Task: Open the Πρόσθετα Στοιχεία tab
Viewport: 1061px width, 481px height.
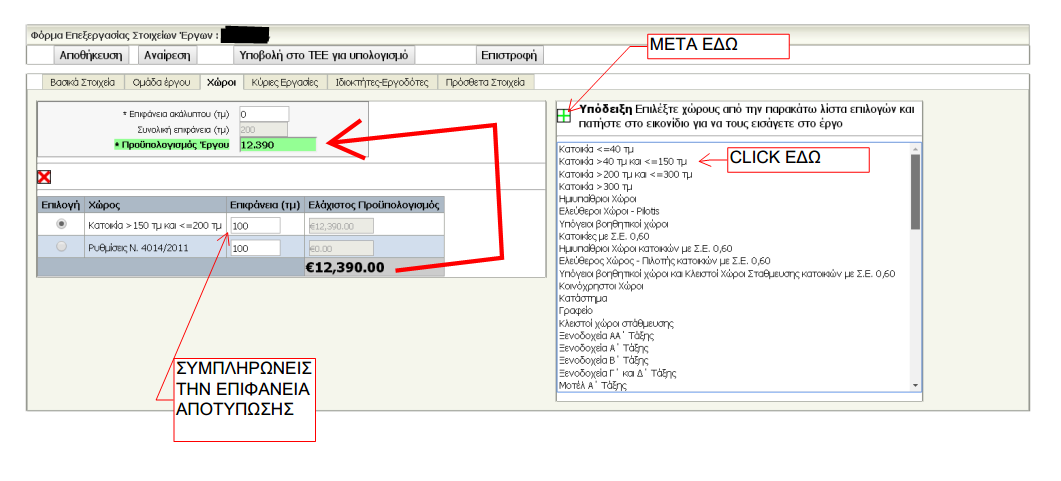Action: 486,82
